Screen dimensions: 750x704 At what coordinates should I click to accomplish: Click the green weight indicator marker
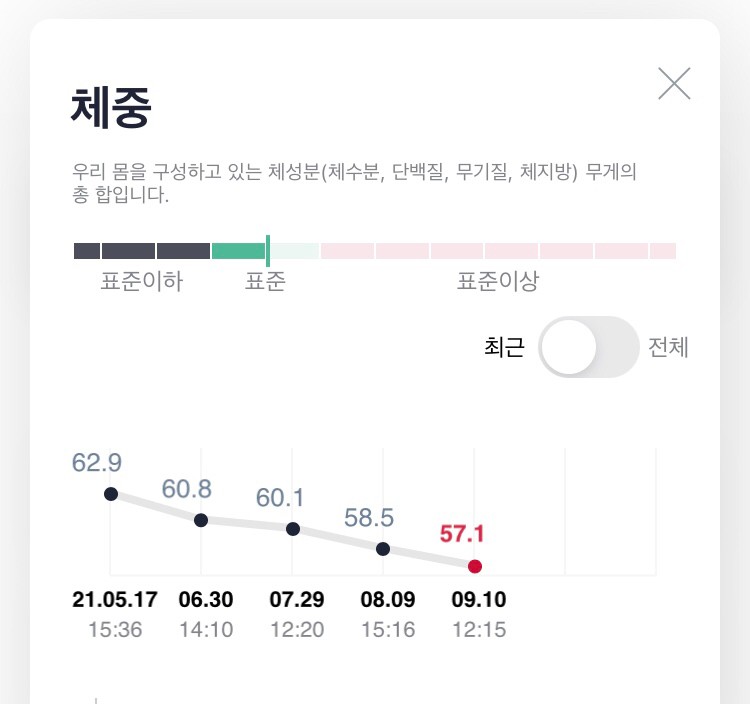point(268,250)
